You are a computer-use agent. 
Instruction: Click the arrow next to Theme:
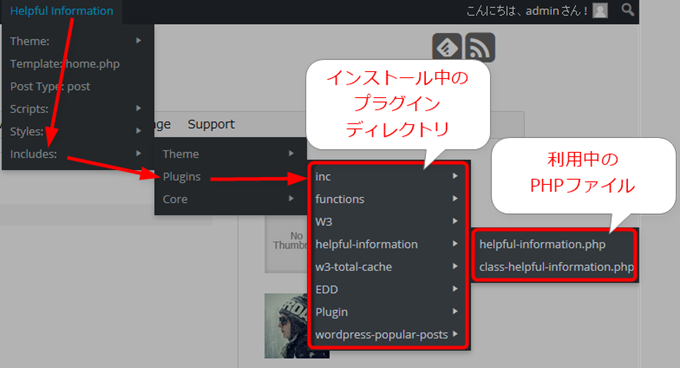point(139,41)
